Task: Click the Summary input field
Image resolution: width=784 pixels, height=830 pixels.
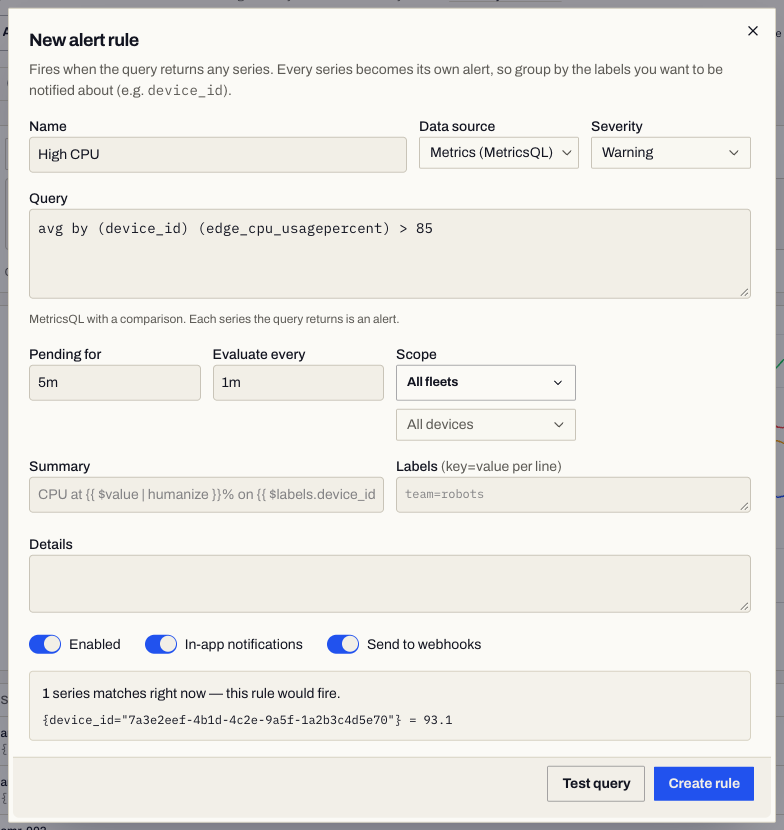Action: click(206, 494)
